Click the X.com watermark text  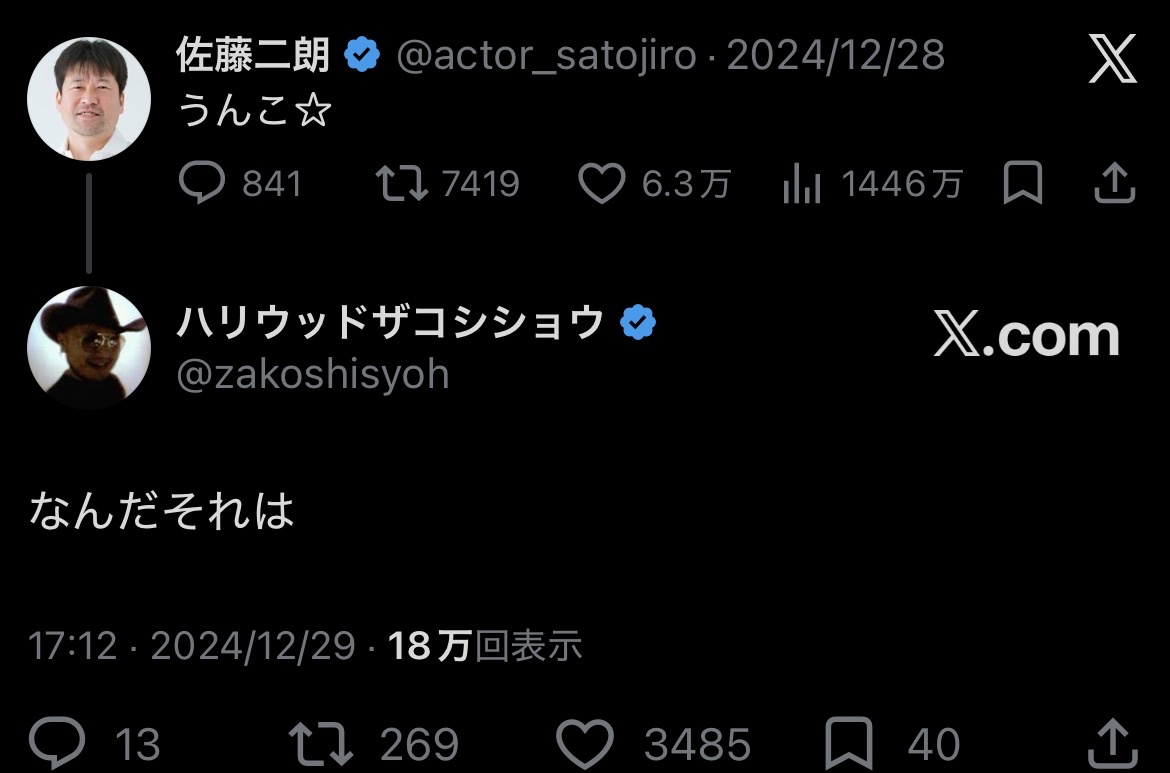[x=1026, y=336]
